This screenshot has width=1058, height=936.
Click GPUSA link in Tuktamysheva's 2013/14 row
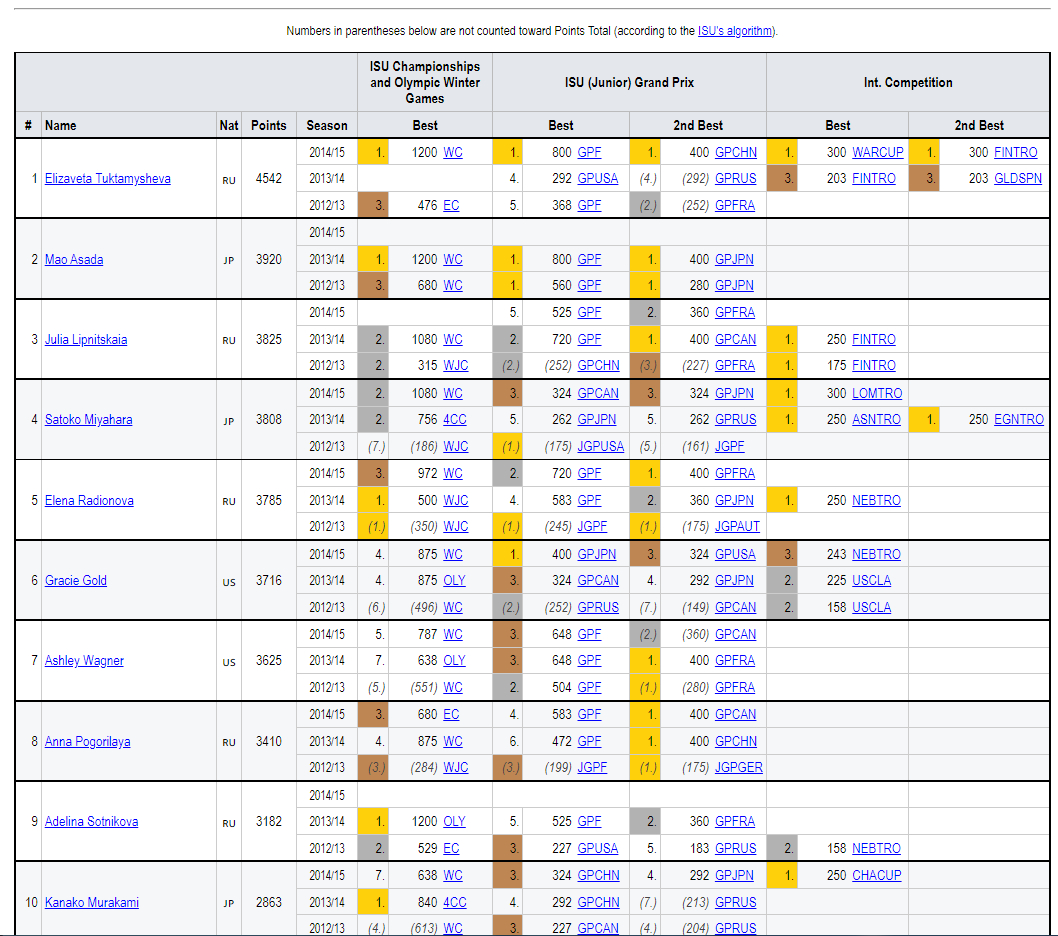pos(598,179)
